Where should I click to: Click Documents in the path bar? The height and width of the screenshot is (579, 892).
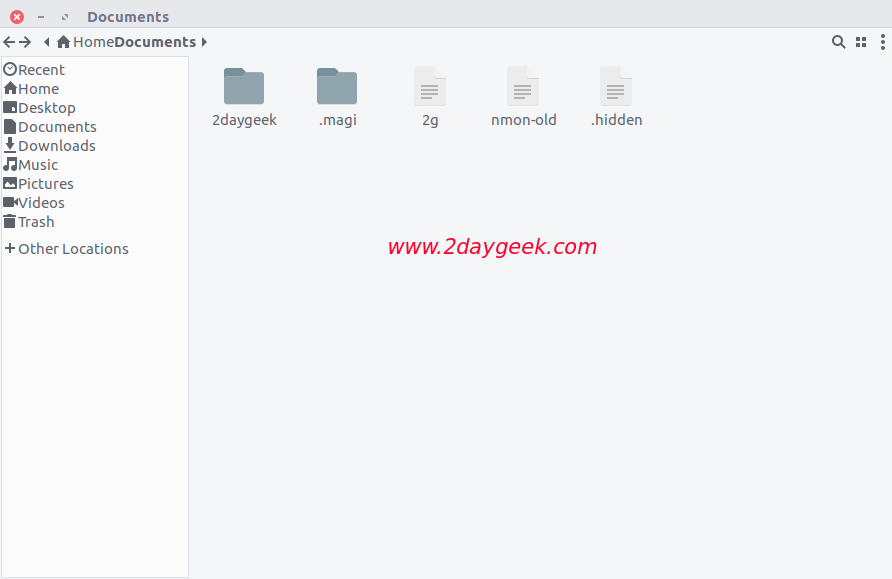click(x=155, y=42)
